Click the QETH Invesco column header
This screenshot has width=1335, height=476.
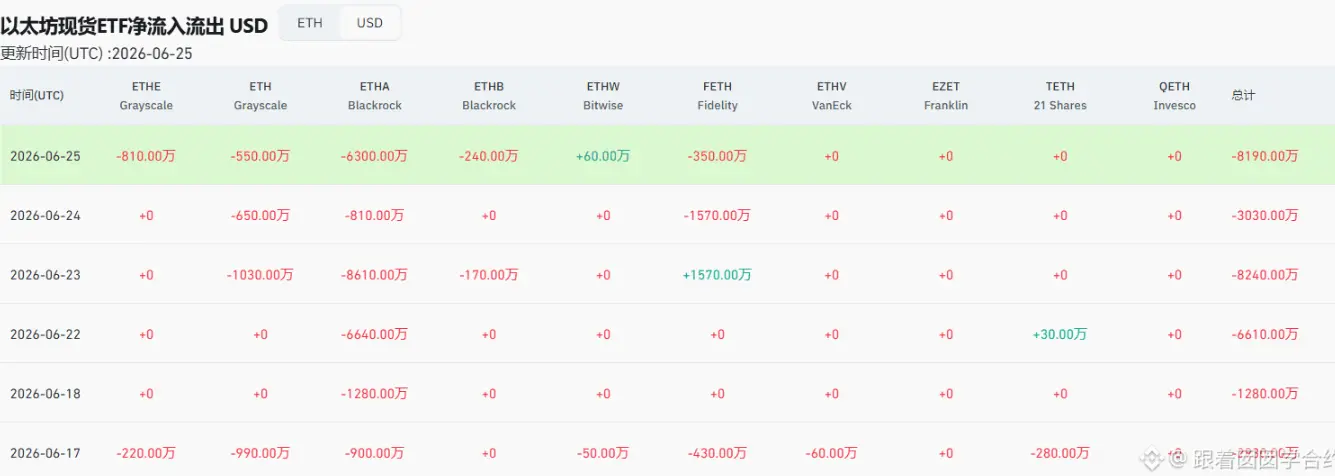(1174, 96)
